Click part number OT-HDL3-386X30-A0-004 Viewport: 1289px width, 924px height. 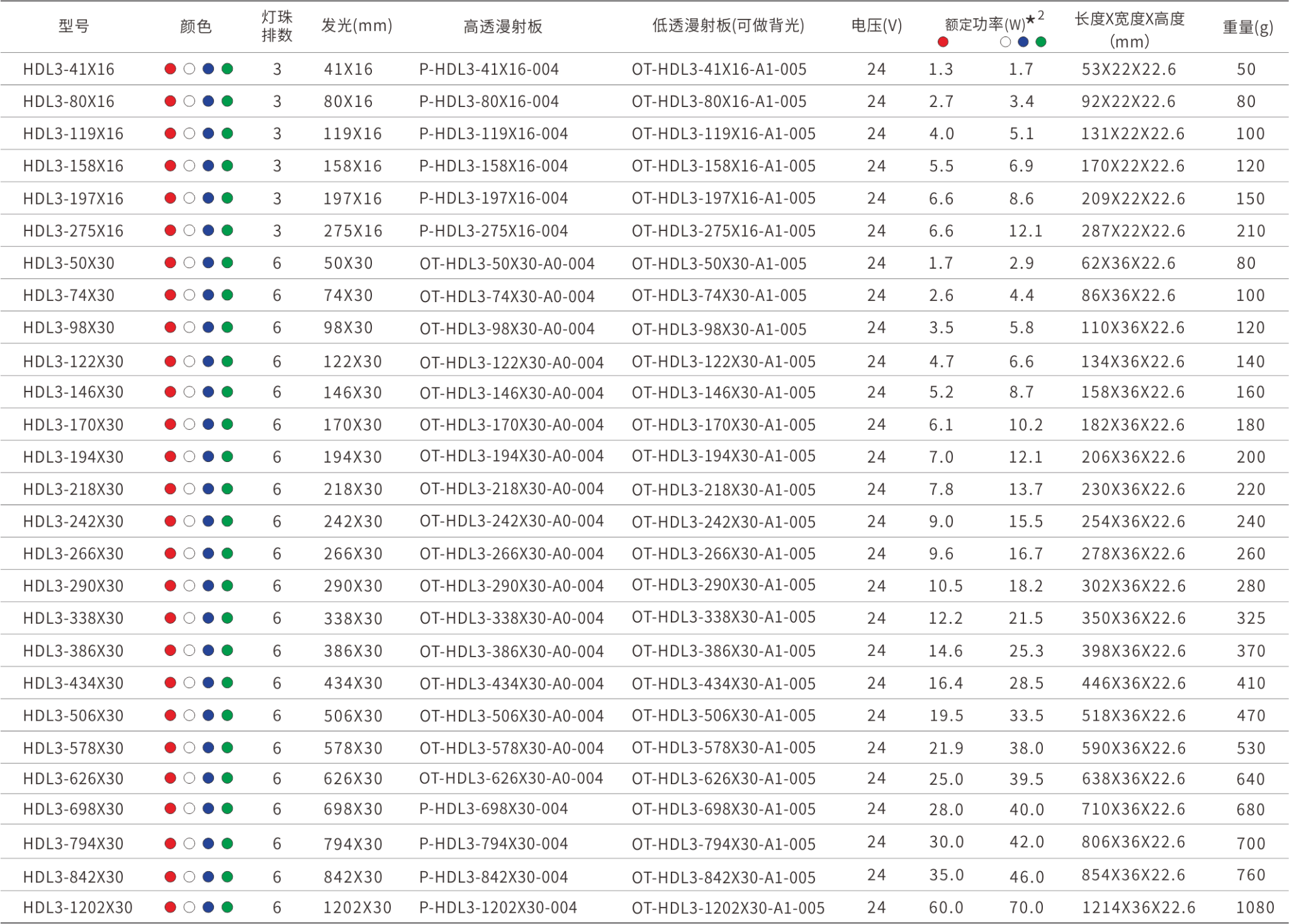pos(511,651)
